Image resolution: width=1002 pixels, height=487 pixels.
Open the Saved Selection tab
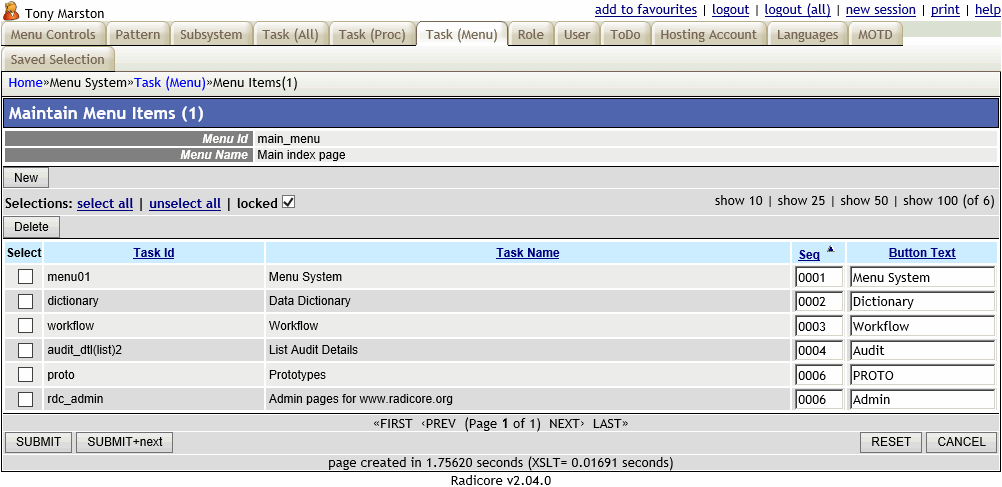(x=57, y=60)
